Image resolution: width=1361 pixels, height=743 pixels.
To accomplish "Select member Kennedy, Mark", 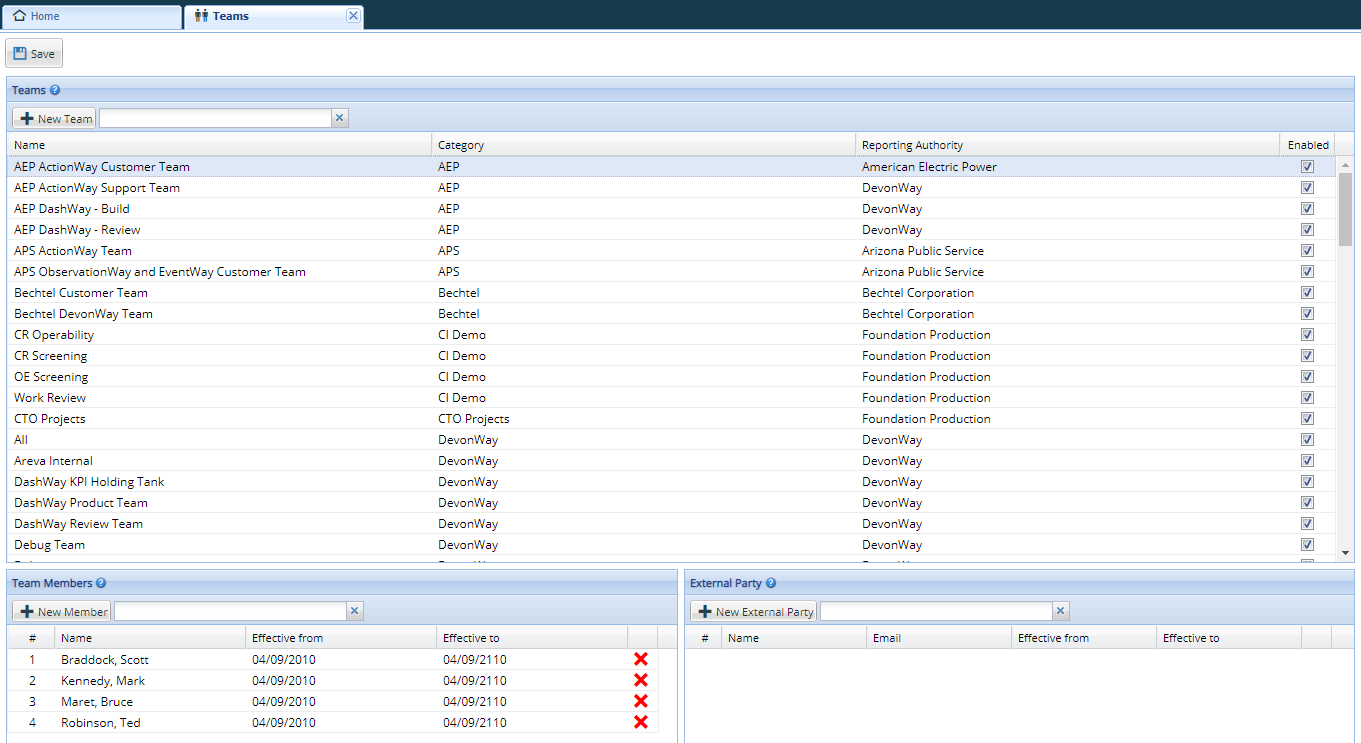I will click(x=333, y=680).
